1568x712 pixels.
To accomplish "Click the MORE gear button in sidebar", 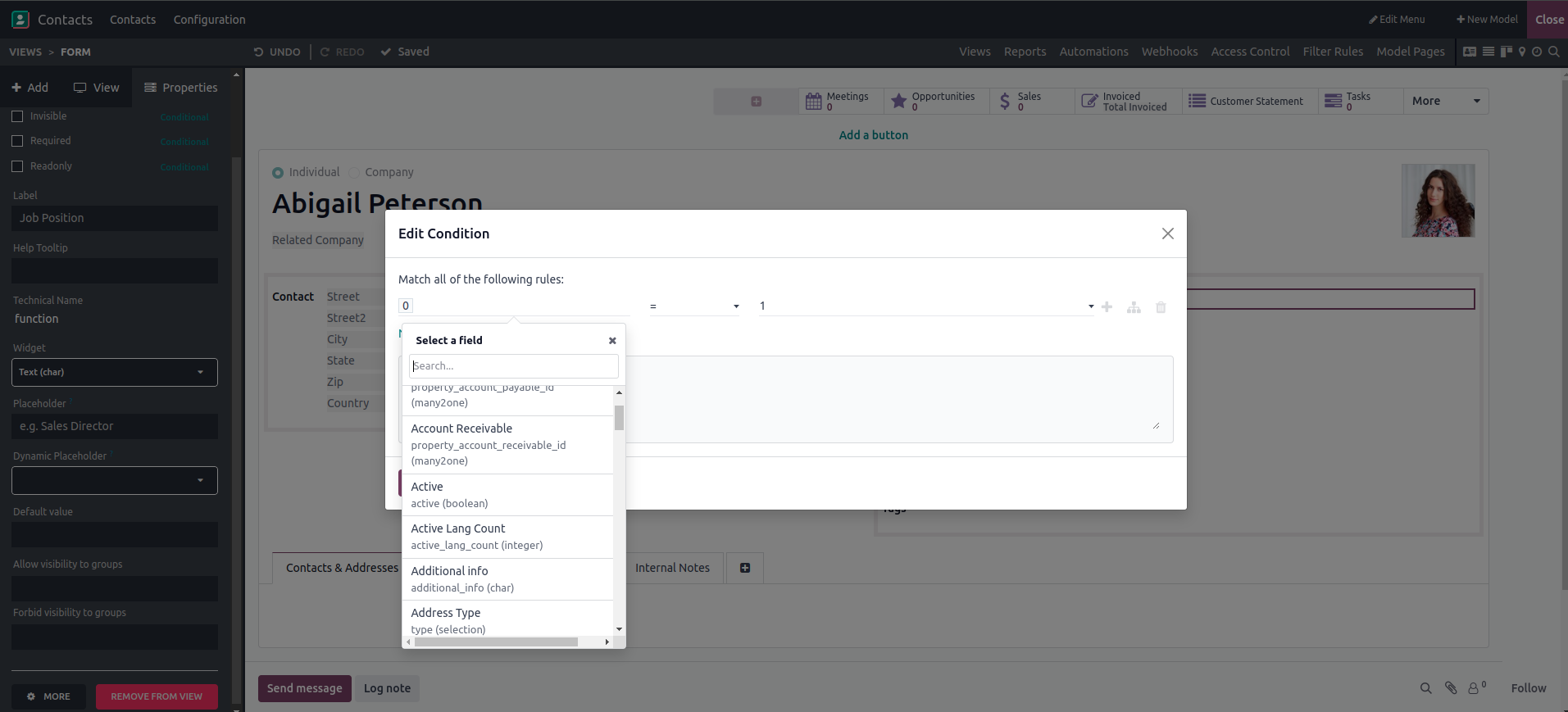I will pos(49,696).
